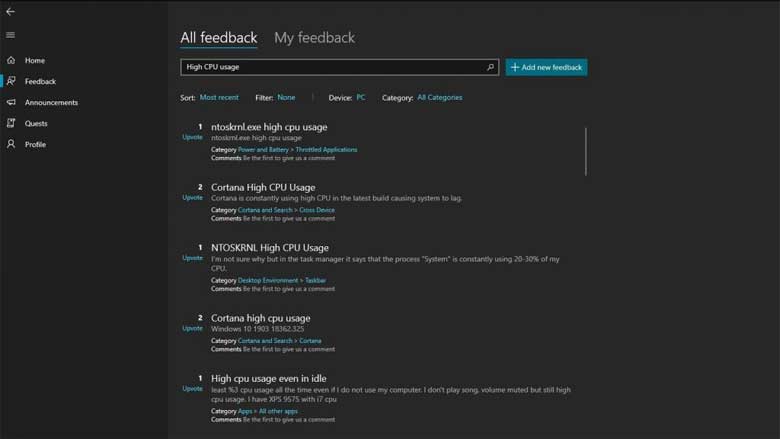Open the Filter 'None' dropdown
Image resolution: width=780 pixels, height=439 pixels.
286,98
